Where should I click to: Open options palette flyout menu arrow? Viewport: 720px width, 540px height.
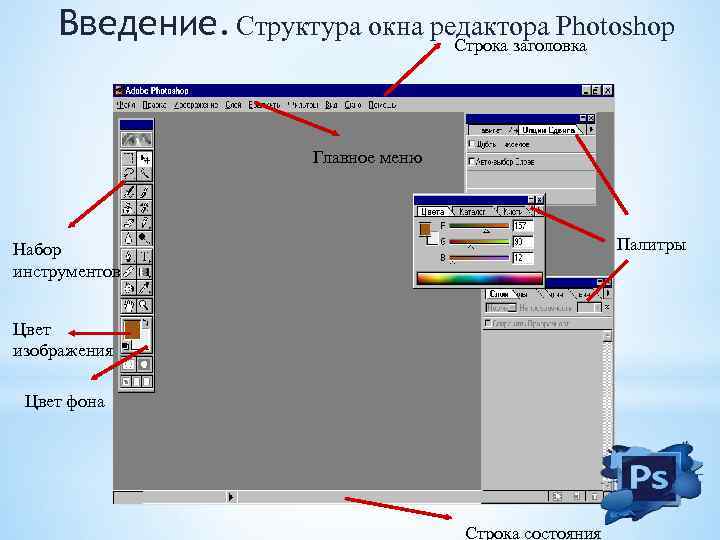pos(591,130)
